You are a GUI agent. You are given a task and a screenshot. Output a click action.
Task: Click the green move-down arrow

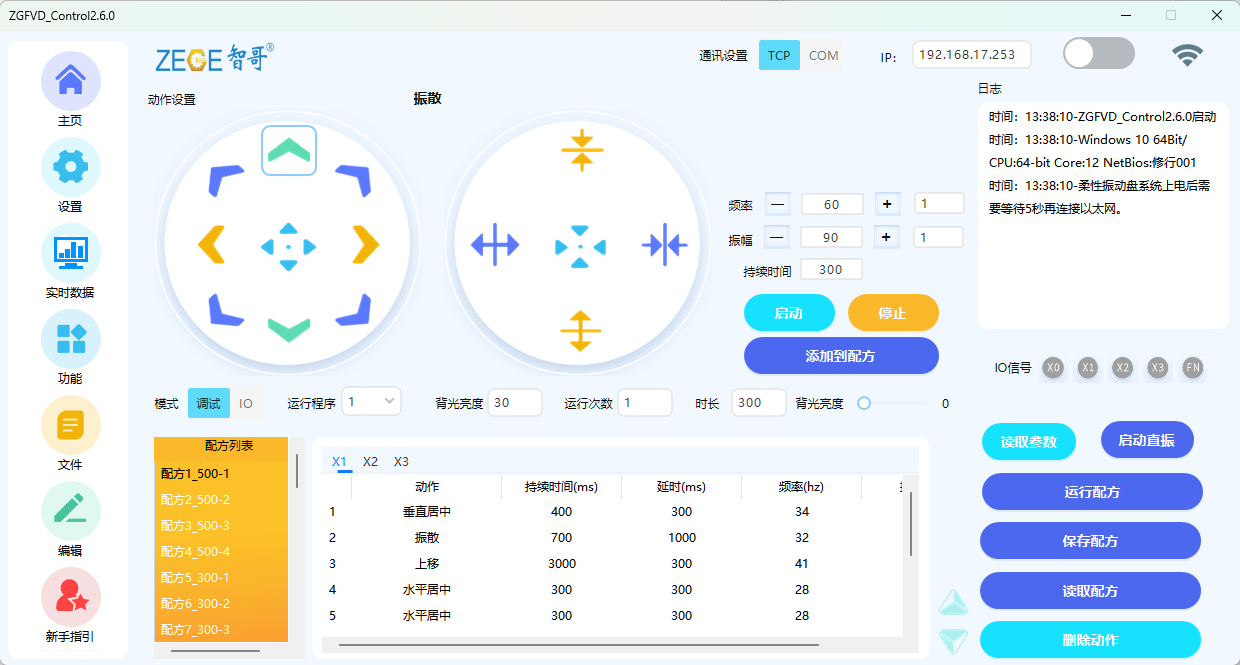(x=289, y=330)
